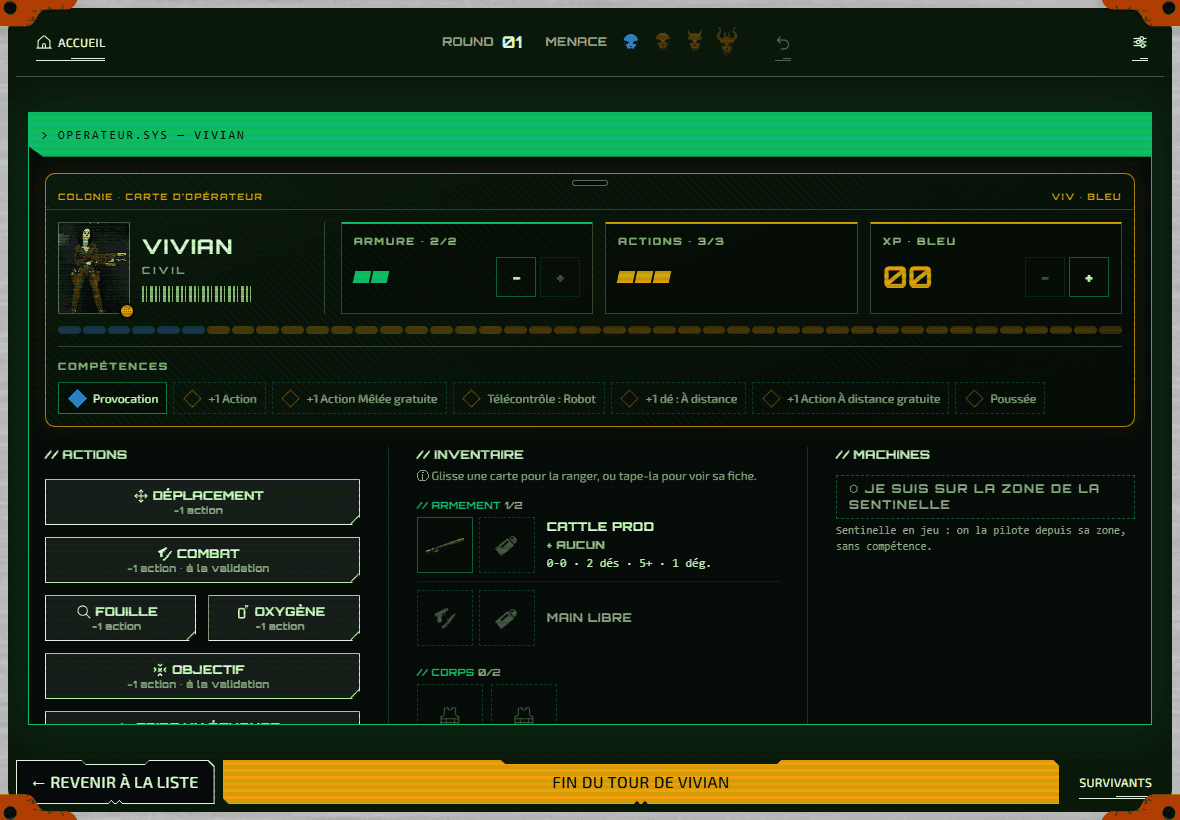Image resolution: width=1180 pixels, height=820 pixels.
Task: Select Je suis sur la zone de la Sentinelle
Action: click(985, 497)
